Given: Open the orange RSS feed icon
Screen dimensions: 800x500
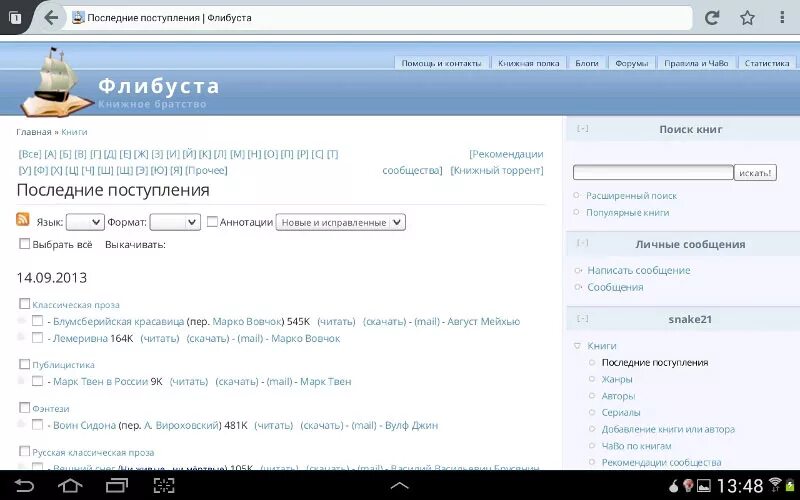Looking at the screenshot, I should 22,219.
